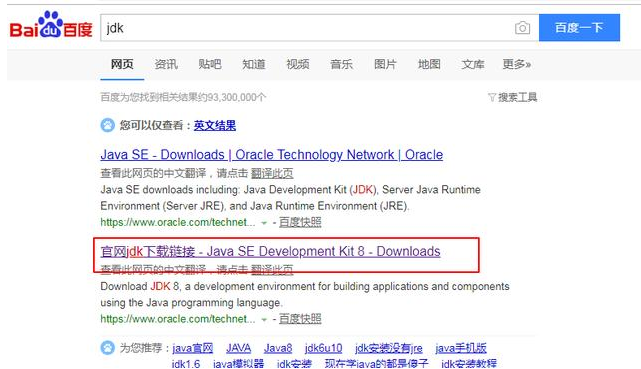641x369 pixels.
Task: Click the paw icon beside 为您推荐
Action: tap(108, 348)
